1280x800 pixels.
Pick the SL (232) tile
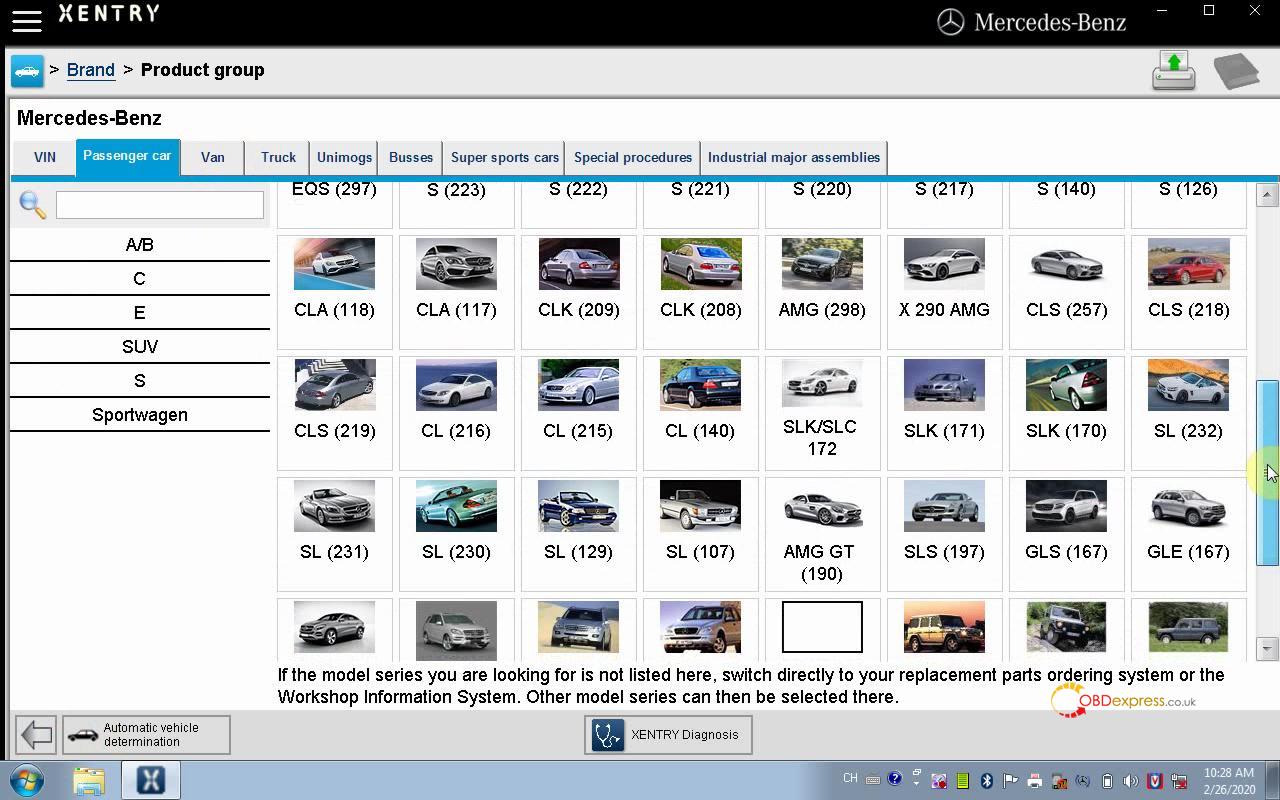pos(1188,413)
